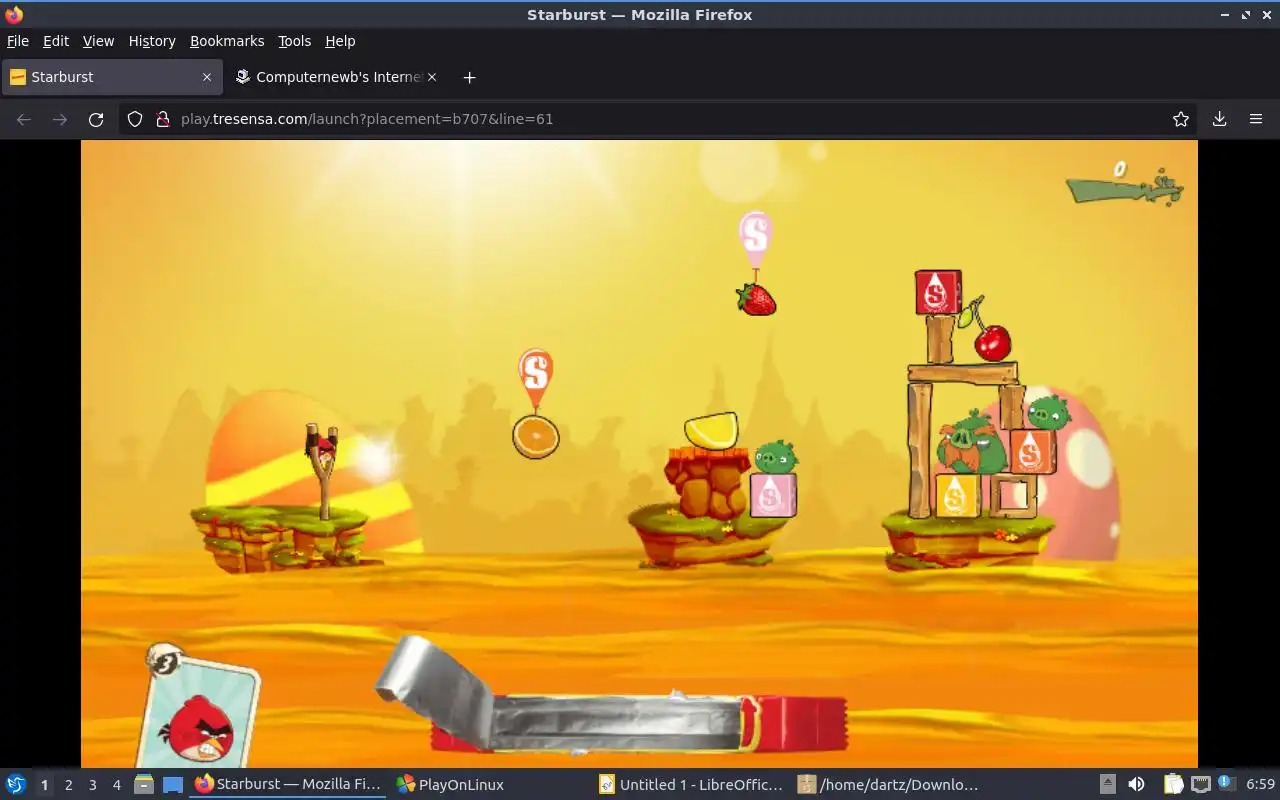Open the File menu

[x=18, y=41]
